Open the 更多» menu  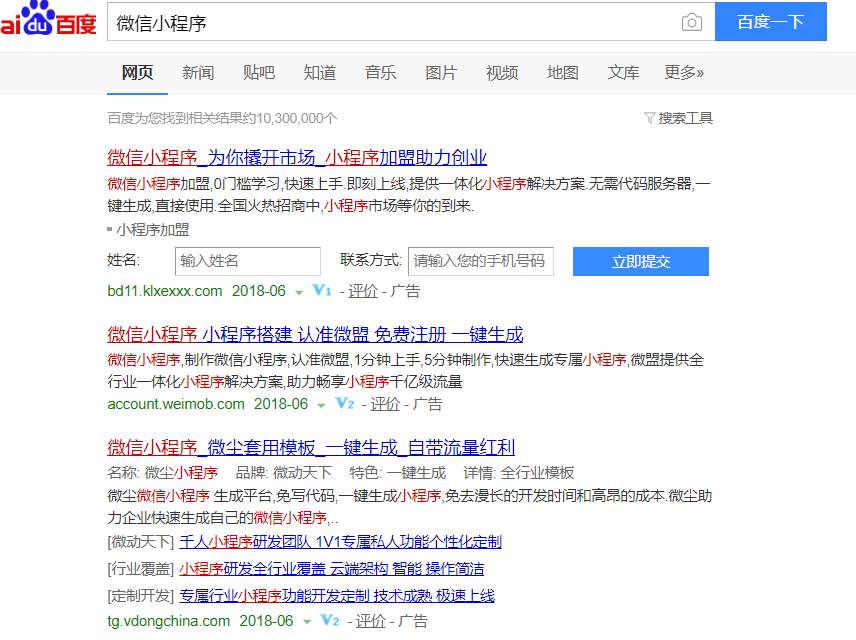(684, 72)
